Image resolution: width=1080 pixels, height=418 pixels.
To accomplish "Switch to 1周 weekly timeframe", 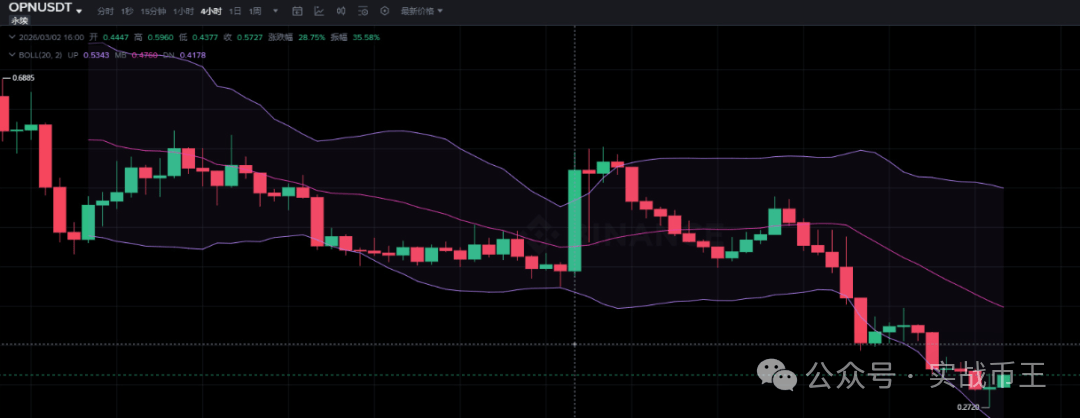I will [255, 11].
